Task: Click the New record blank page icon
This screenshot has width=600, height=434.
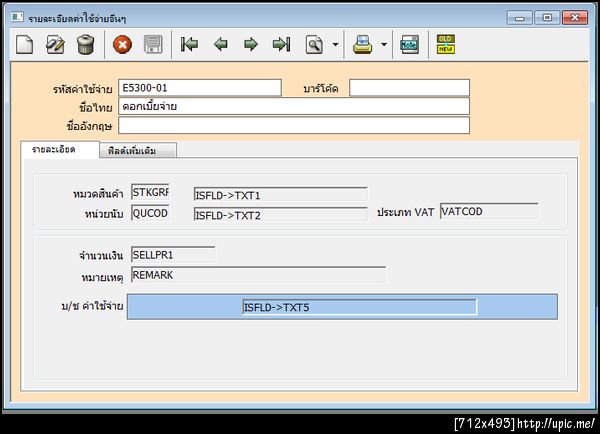Action: pos(24,44)
